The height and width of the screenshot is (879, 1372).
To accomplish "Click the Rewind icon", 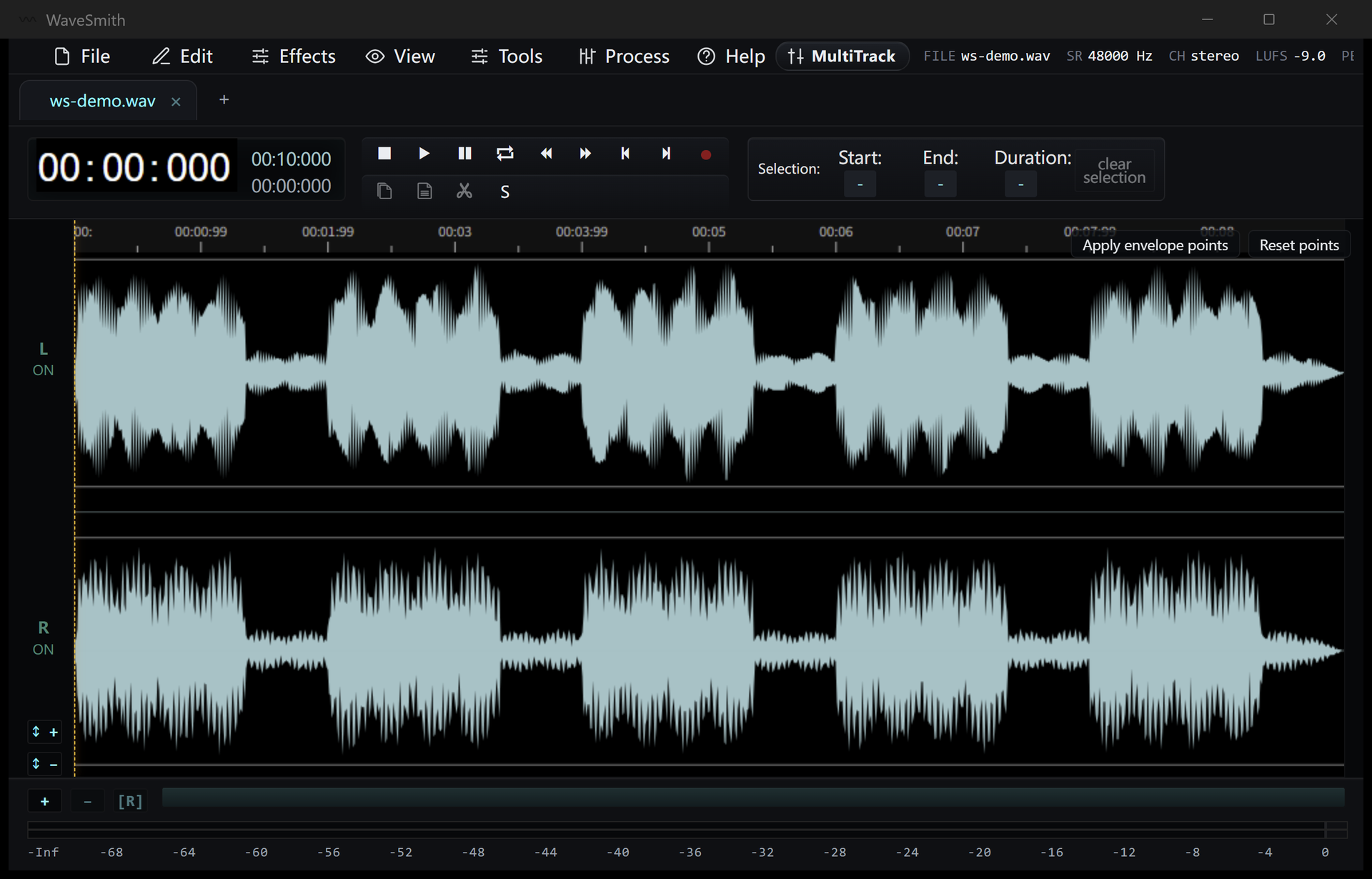I will click(546, 154).
